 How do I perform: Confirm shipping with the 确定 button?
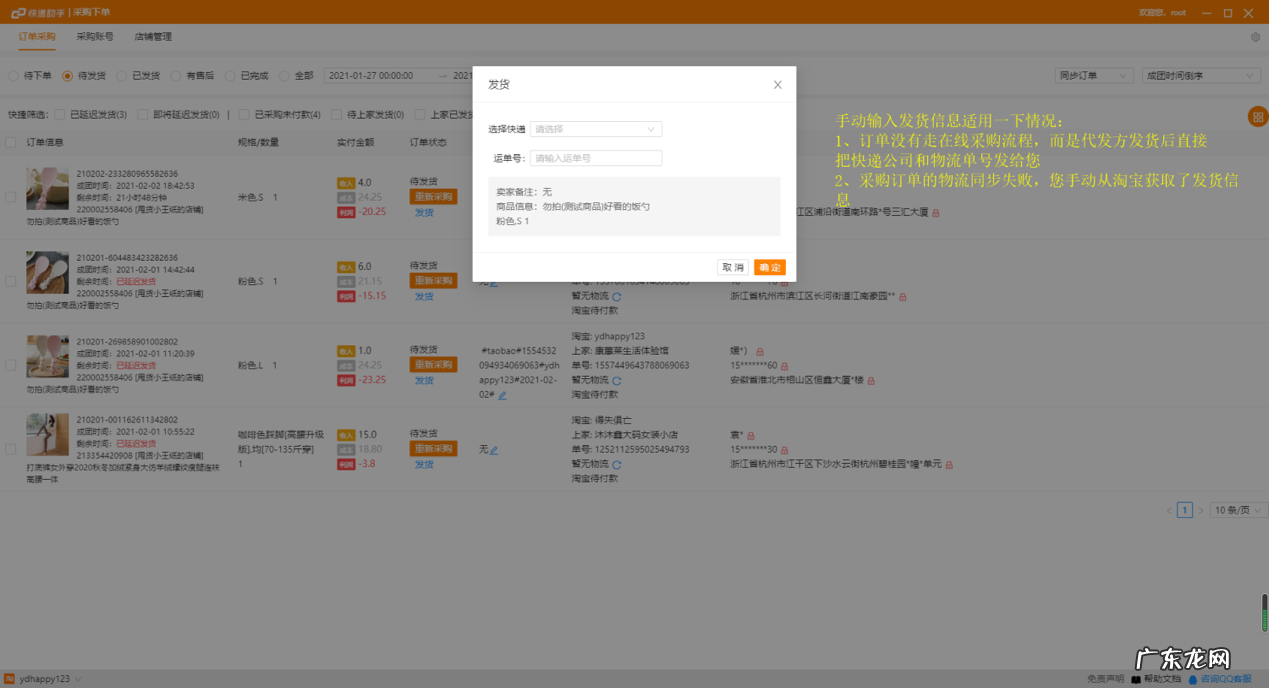pos(769,267)
